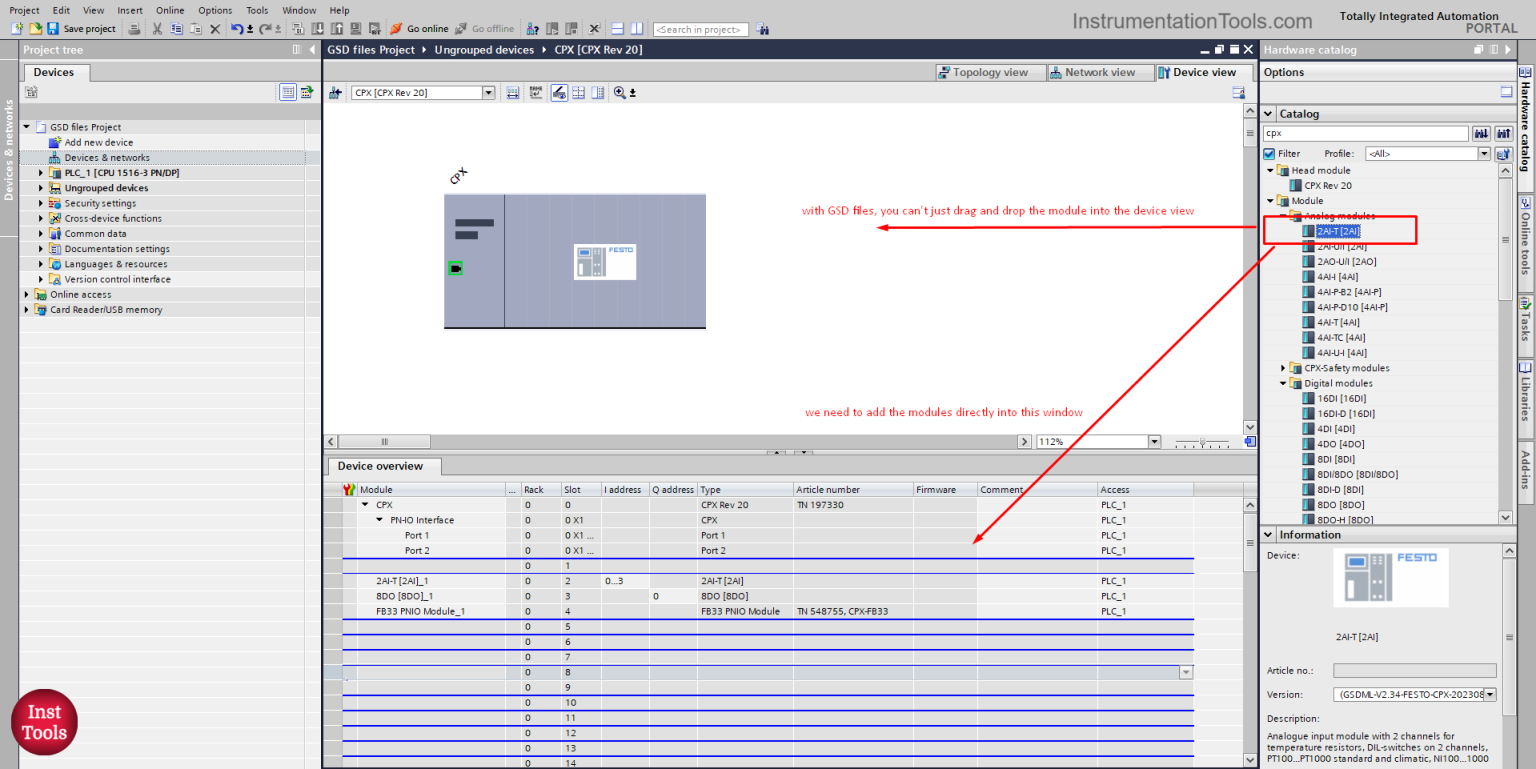
Task: Open the zoom level dropdown showing 112%
Action: pyautogui.click(x=1154, y=440)
